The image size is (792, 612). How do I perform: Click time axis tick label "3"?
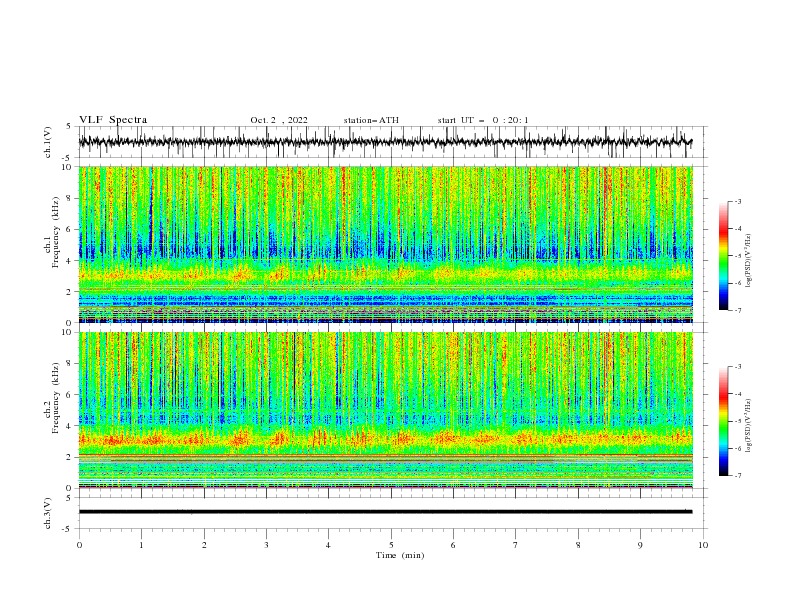click(x=266, y=545)
